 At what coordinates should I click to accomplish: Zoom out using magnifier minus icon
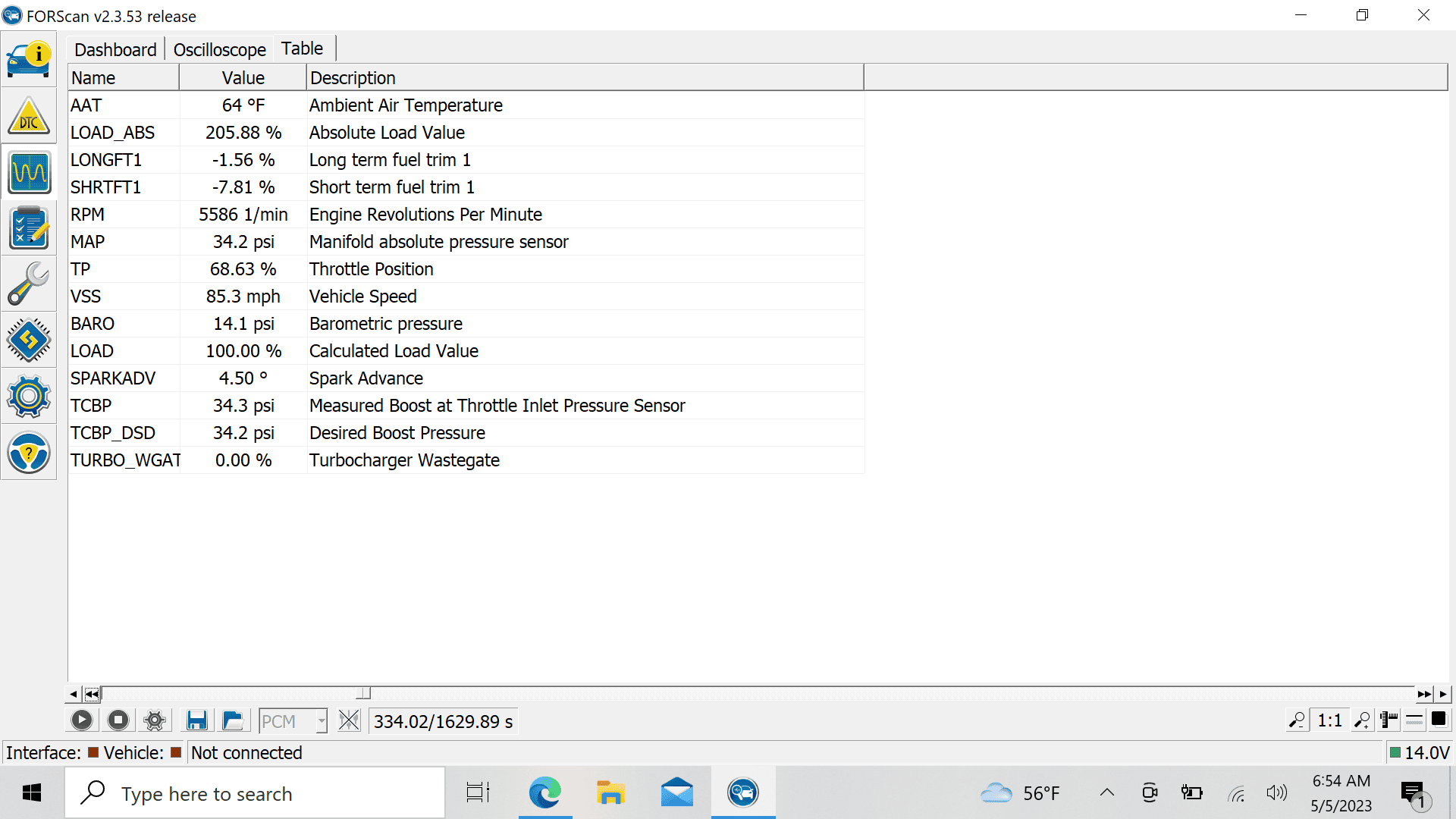[x=1298, y=720]
